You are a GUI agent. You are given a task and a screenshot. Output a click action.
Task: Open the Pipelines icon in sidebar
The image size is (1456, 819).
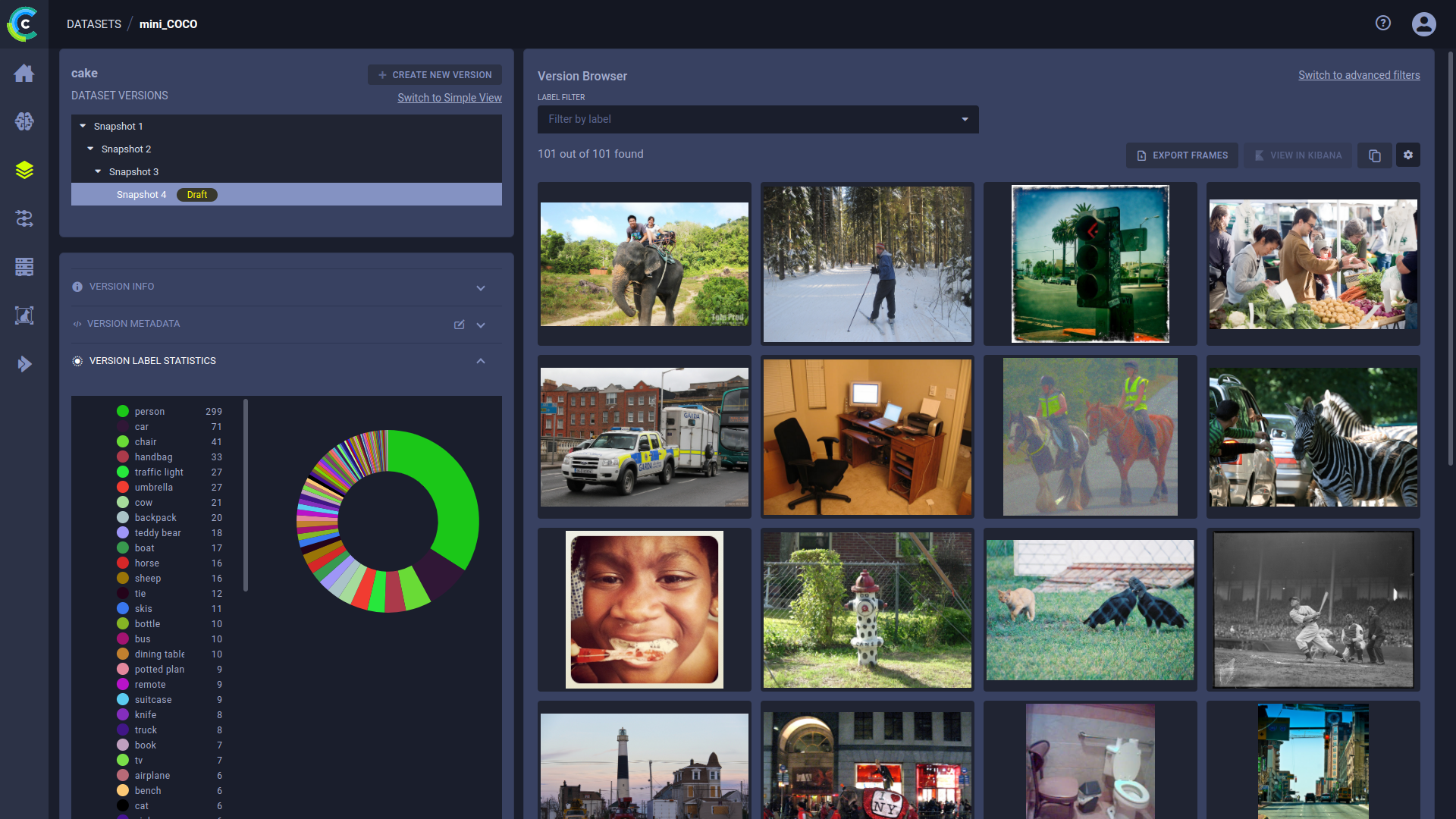coord(24,218)
